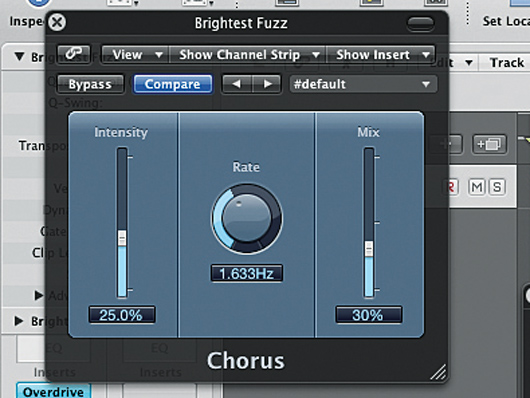Click the Intensity slider handle
The width and height of the screenshot is (530, 398).
click(x=122, y=238)
